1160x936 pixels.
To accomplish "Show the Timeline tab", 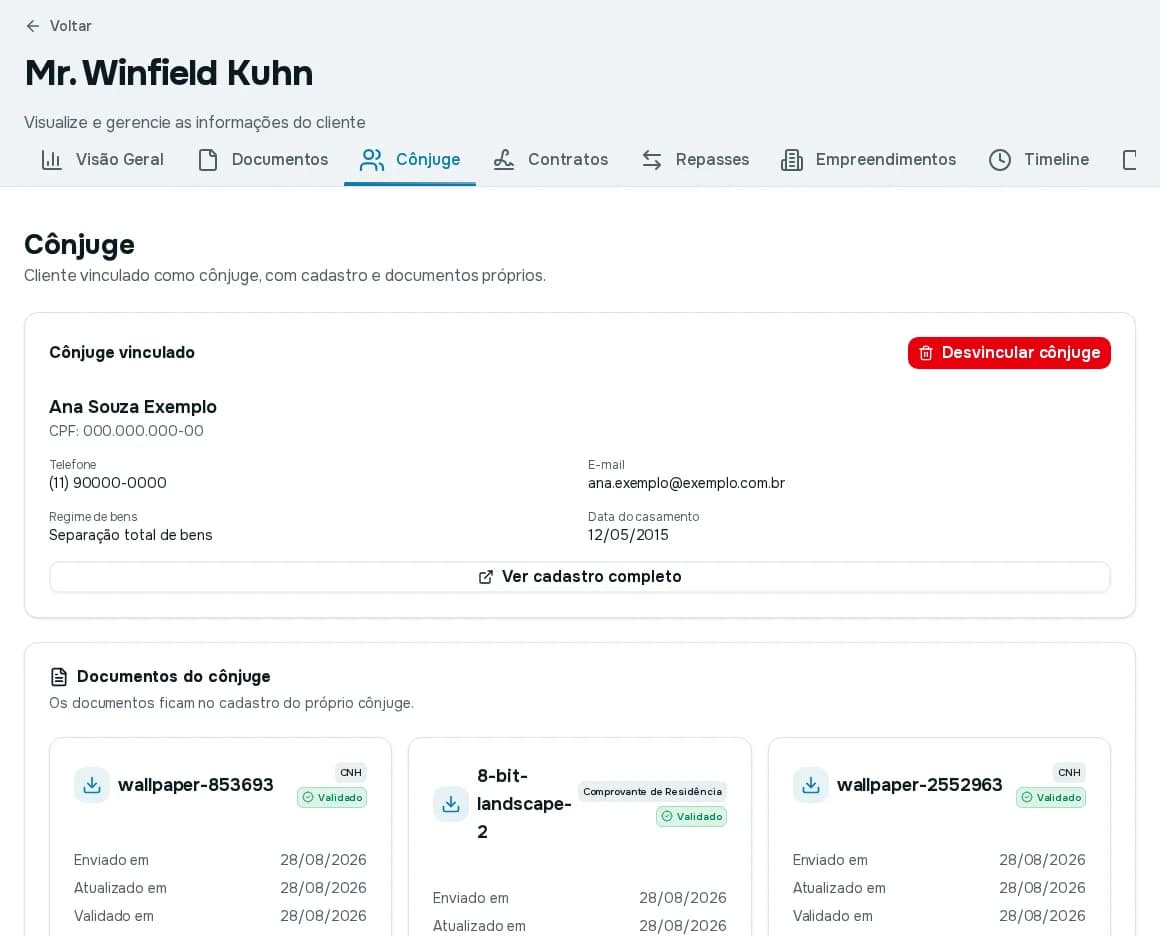I will (x=1039, y=160).
